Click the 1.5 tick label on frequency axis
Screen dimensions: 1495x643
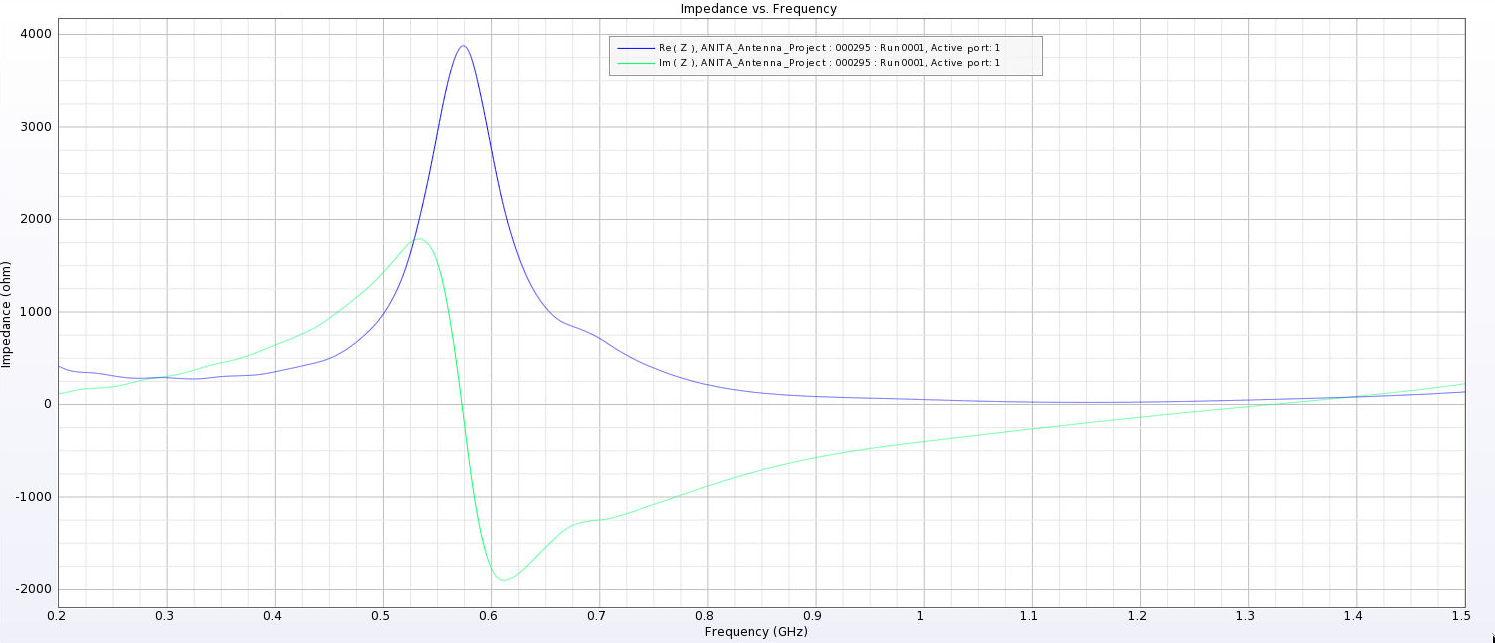(x=1463, y=615)
